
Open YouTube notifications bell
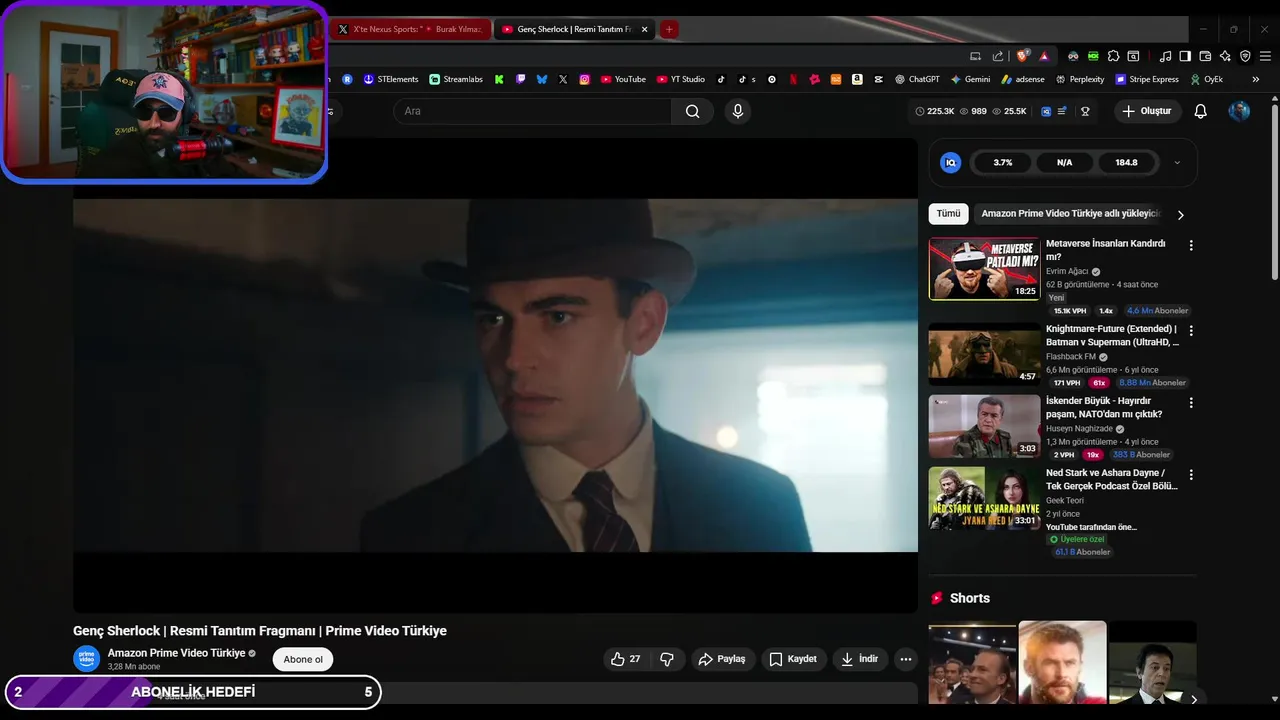point(1201,111)
